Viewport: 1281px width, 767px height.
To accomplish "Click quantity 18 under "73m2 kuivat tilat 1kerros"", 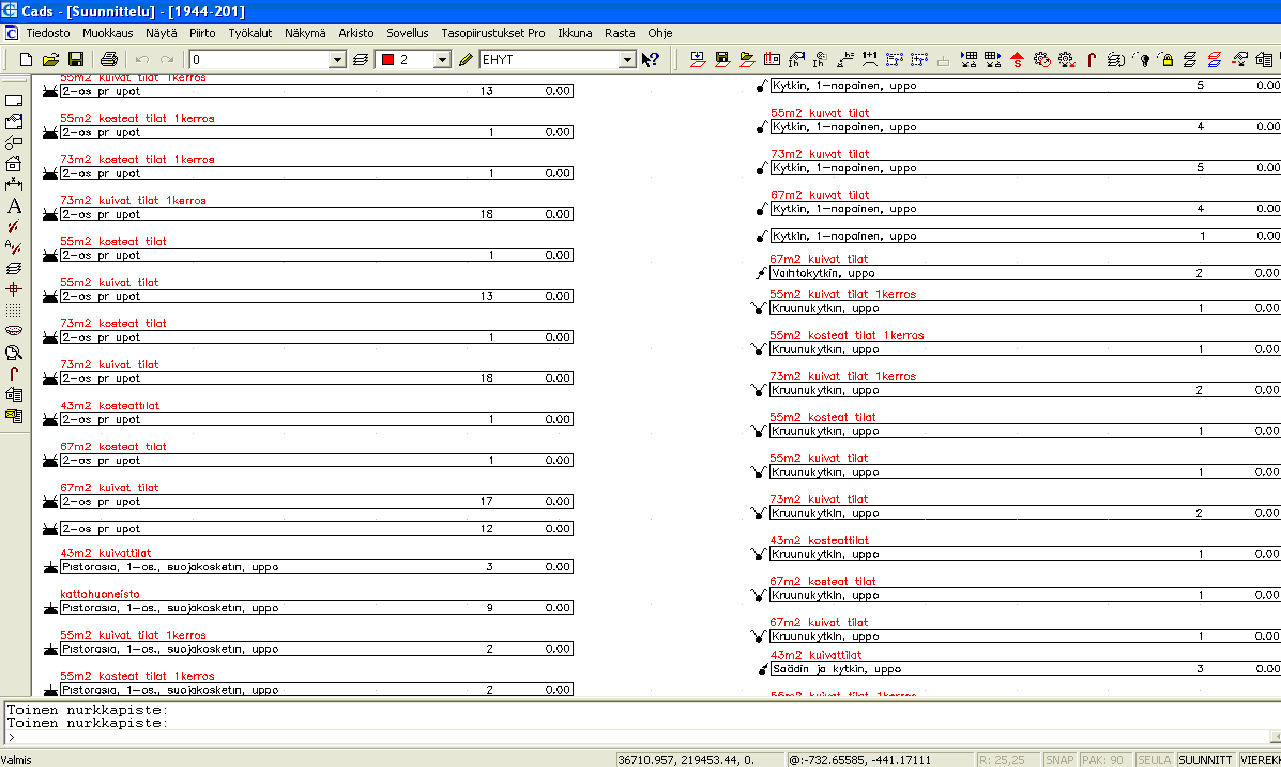I will (x=487, y=214).
